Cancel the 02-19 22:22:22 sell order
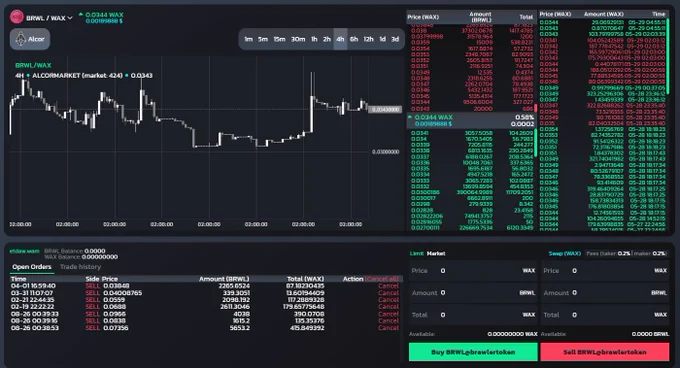This screenshot has width=680, height=368. pyautogui.click(x=388, y=307)
